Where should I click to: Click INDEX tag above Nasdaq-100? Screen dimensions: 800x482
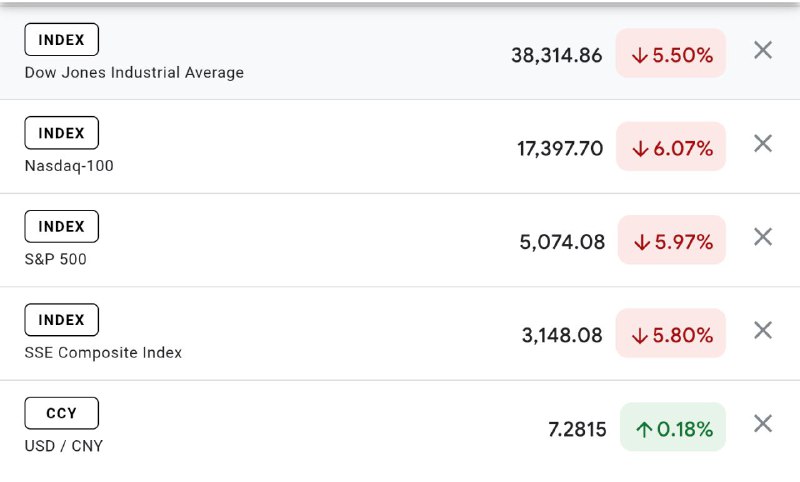pyautogui.click(x=61, y=133)
